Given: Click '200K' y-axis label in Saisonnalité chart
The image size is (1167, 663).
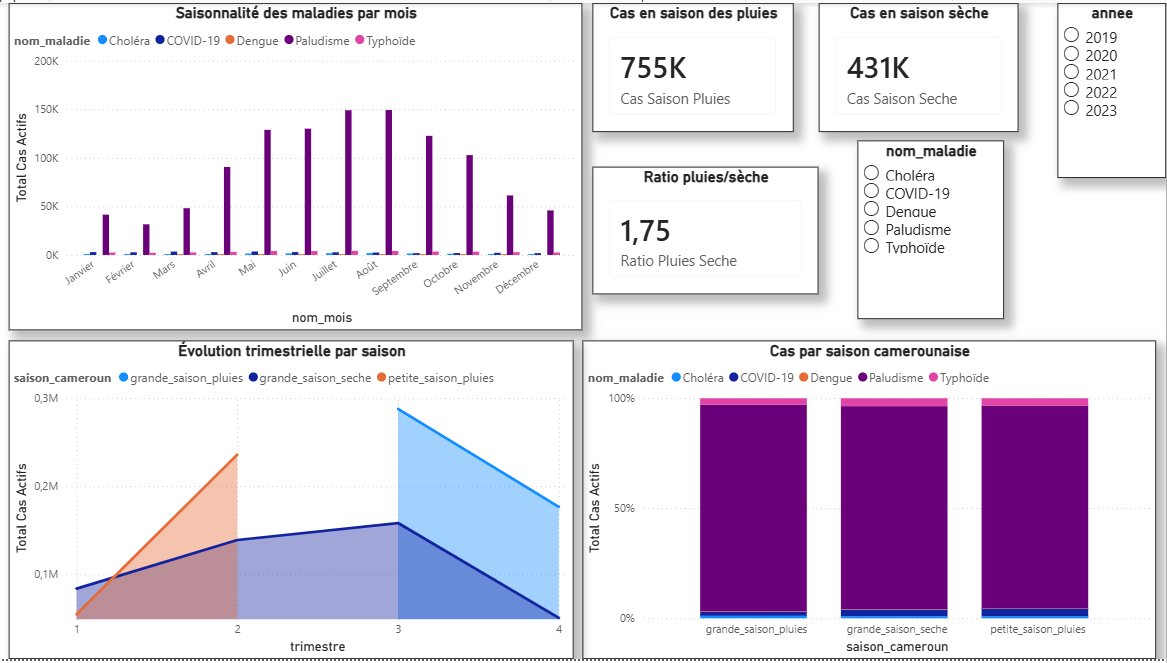Looking at the screenshot, I should click(46, 61).
